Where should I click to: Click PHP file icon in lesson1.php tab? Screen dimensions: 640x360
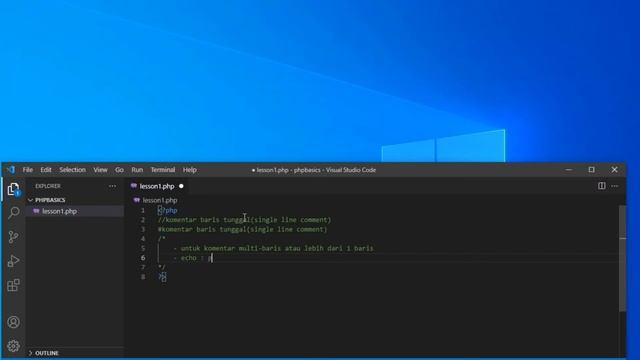coord(133,186)
